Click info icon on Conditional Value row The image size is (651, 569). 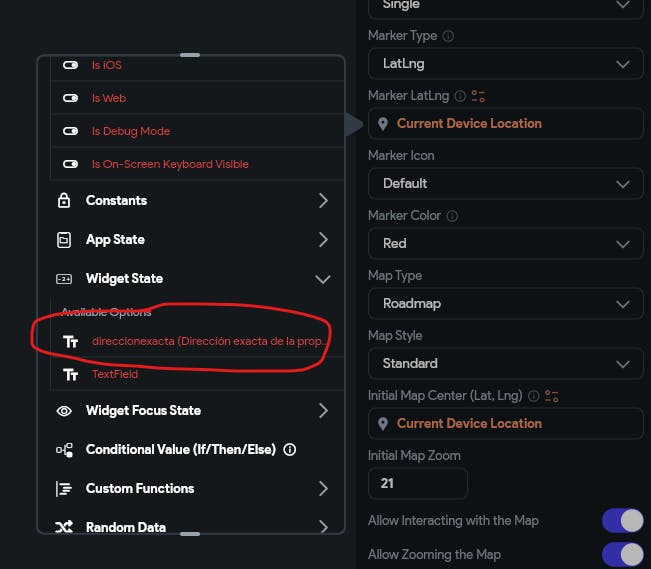[x=290, y=450]
